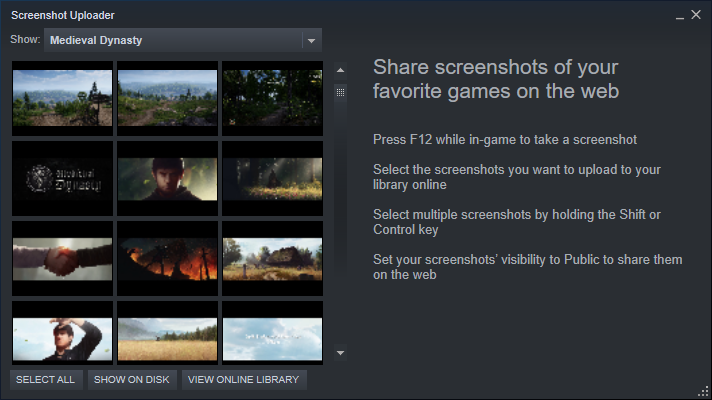Select the sunlit forest meadow figure thumbnail
The height and width of the screenshot is (400, 712).
(272, 178)
